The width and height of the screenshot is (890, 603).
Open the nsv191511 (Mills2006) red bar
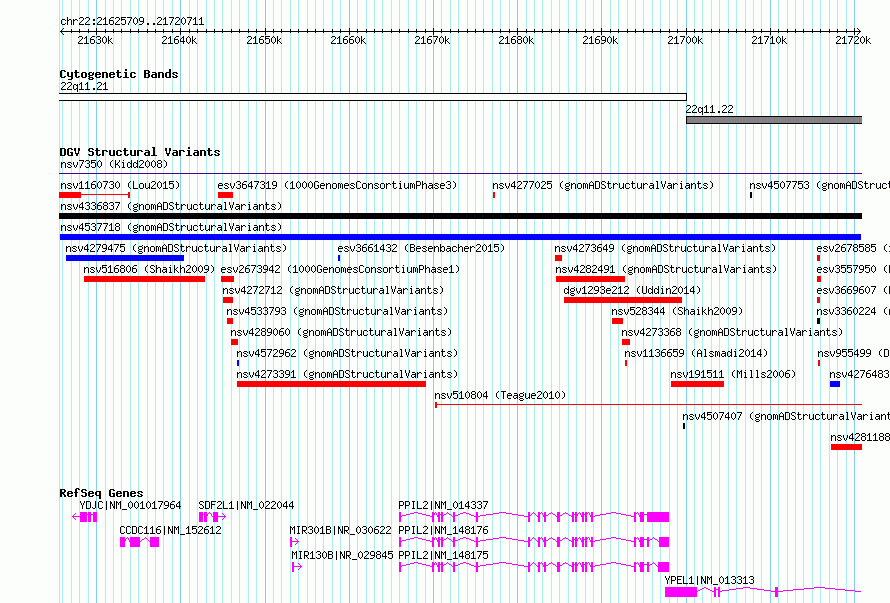coord(698,384)
